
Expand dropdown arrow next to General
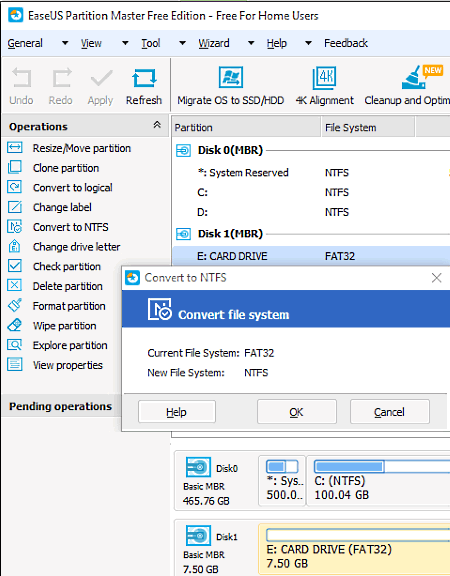(x=65, y=43)
